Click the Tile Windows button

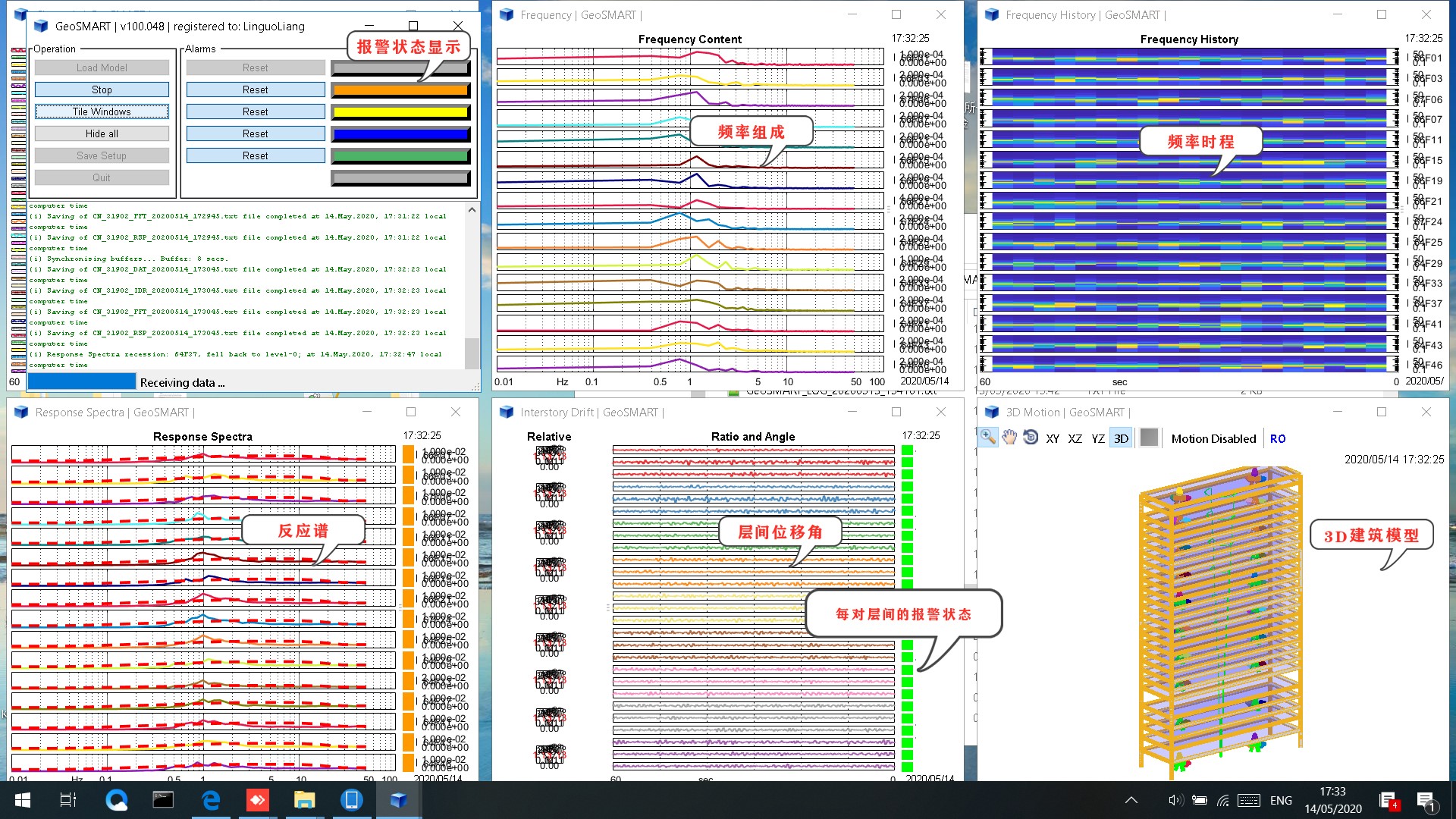point(101,111)
